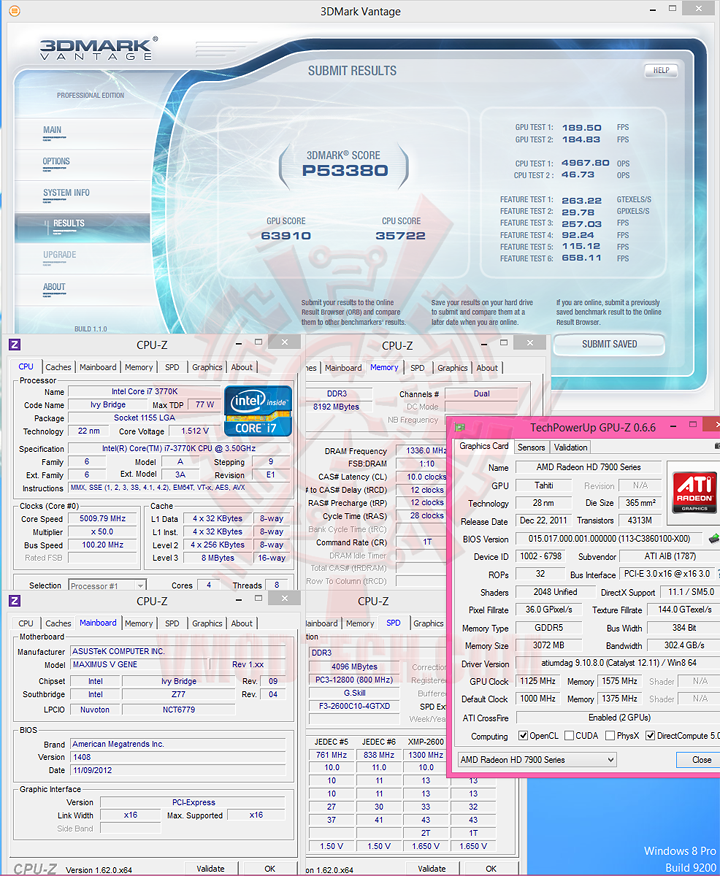Image resolution: width=720 pixels, height=876 pixels.
Task: Click the ATI CrossFire Enabled (2 GPUs) field
Action: point(618,717)
